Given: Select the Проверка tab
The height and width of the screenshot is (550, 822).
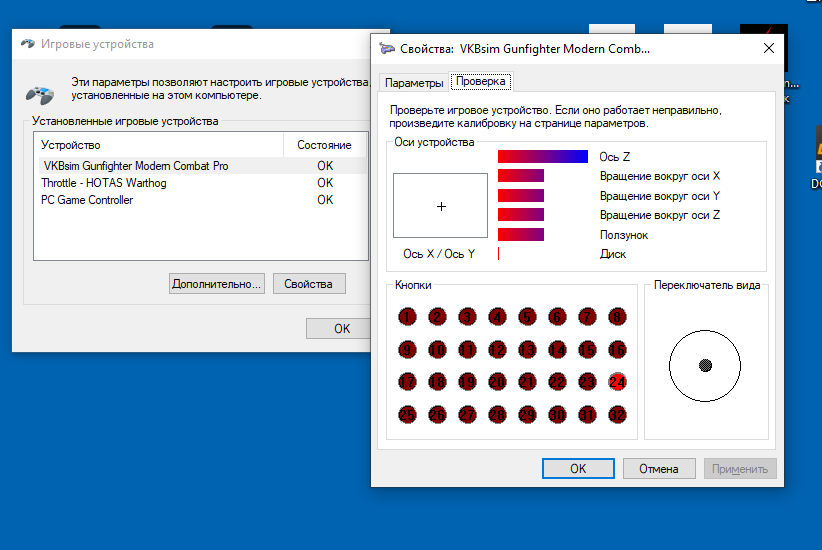Looking at the screenshot, I should point(480,81).
